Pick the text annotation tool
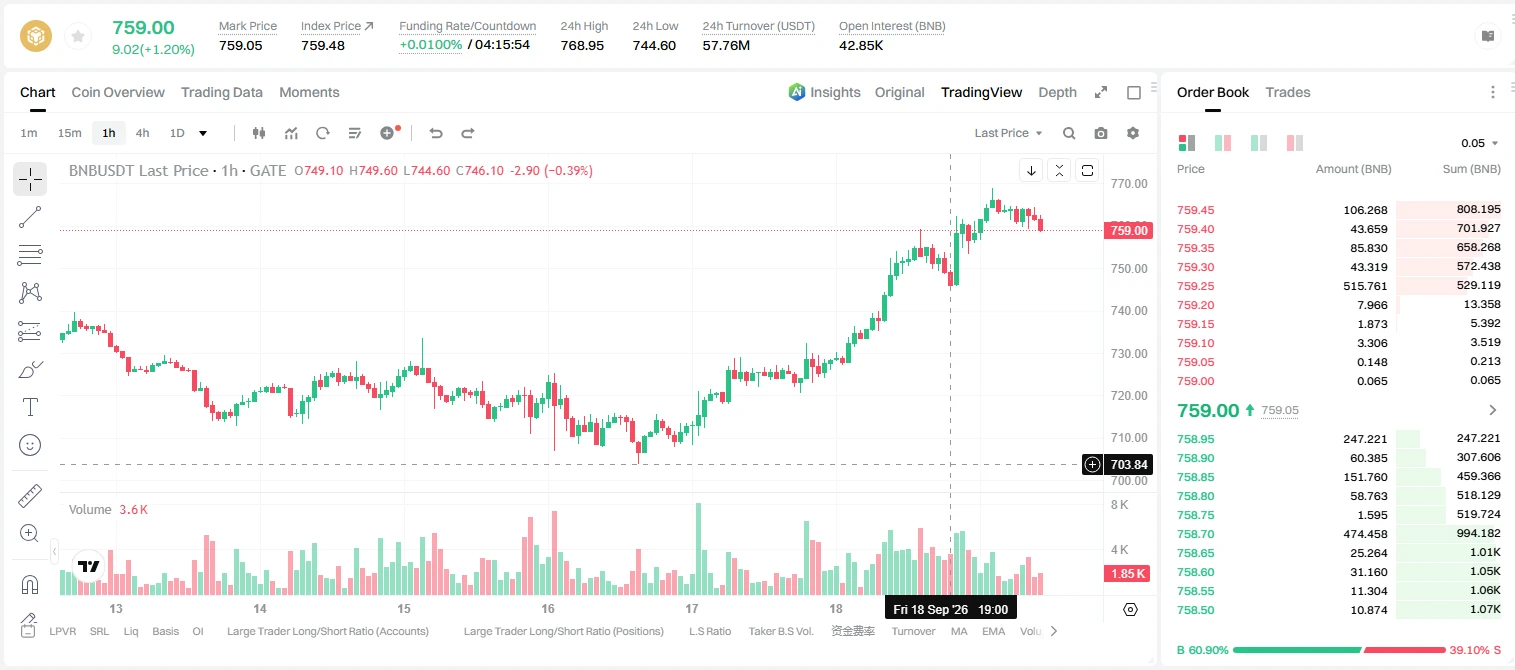 click(x=30, y=407)
